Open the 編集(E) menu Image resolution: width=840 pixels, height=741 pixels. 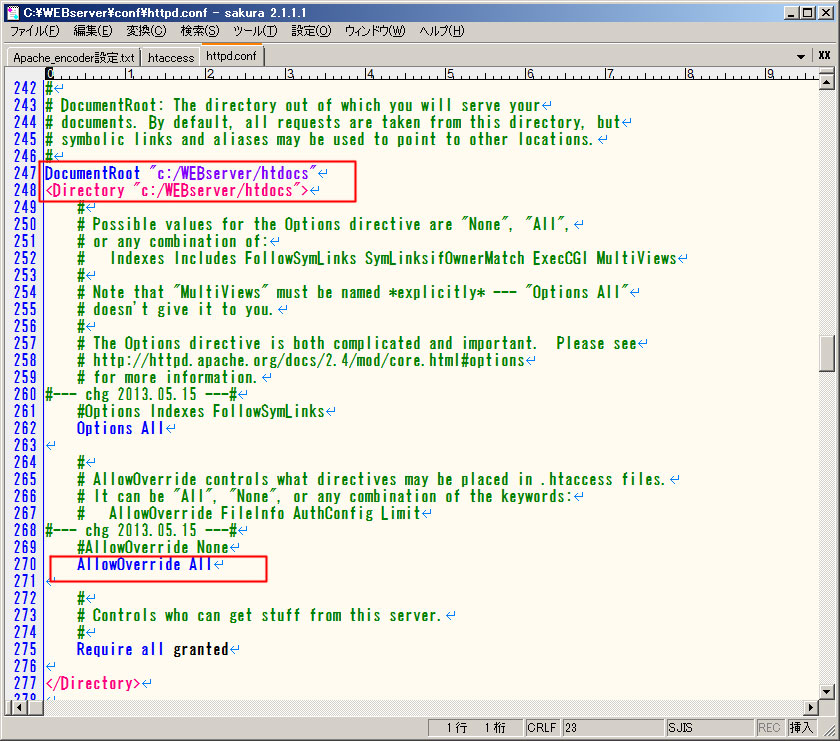(x=93, y=31)
